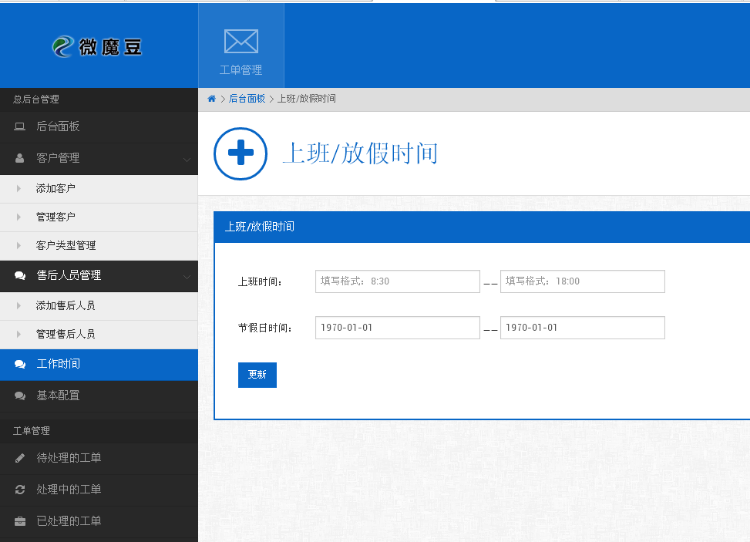Click the envelope 工单管理 icon in header
The width and height of the screenshot is (750, 542).
241,41
